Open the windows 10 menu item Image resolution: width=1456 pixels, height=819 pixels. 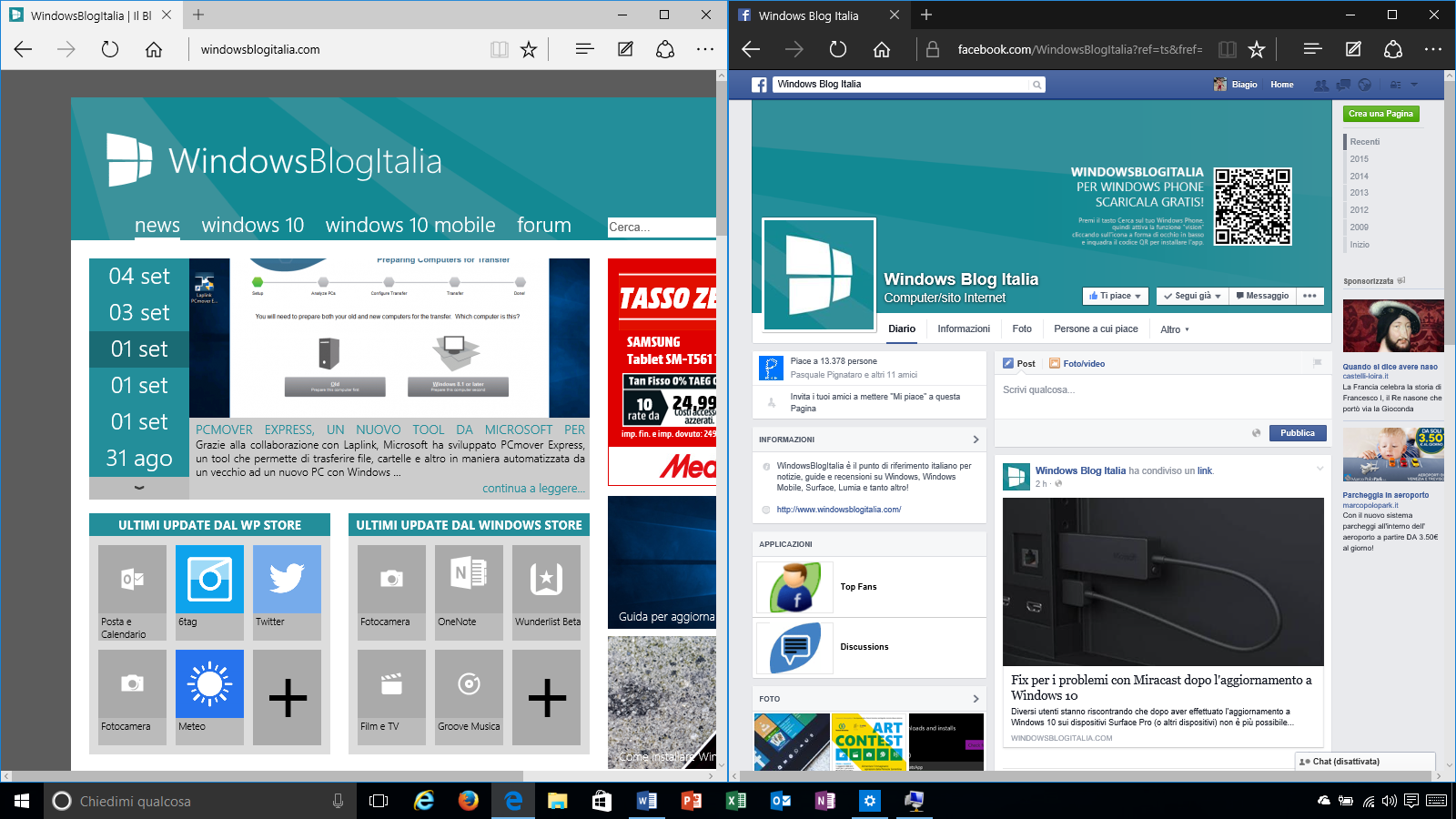253,225
